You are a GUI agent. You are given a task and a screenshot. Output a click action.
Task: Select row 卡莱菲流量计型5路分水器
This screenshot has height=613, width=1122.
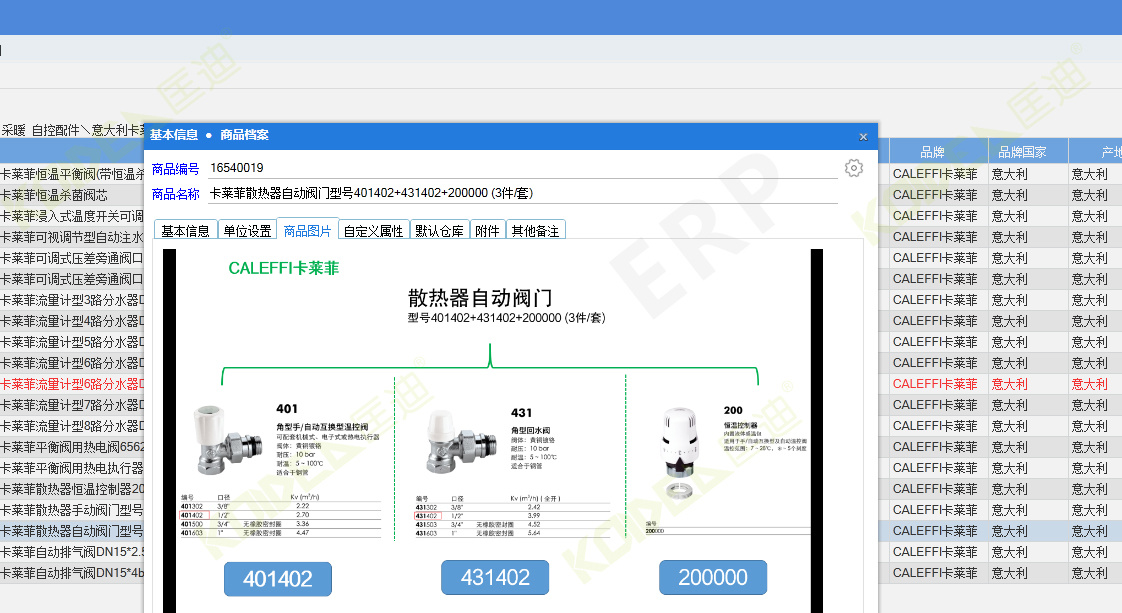point(72,342)
